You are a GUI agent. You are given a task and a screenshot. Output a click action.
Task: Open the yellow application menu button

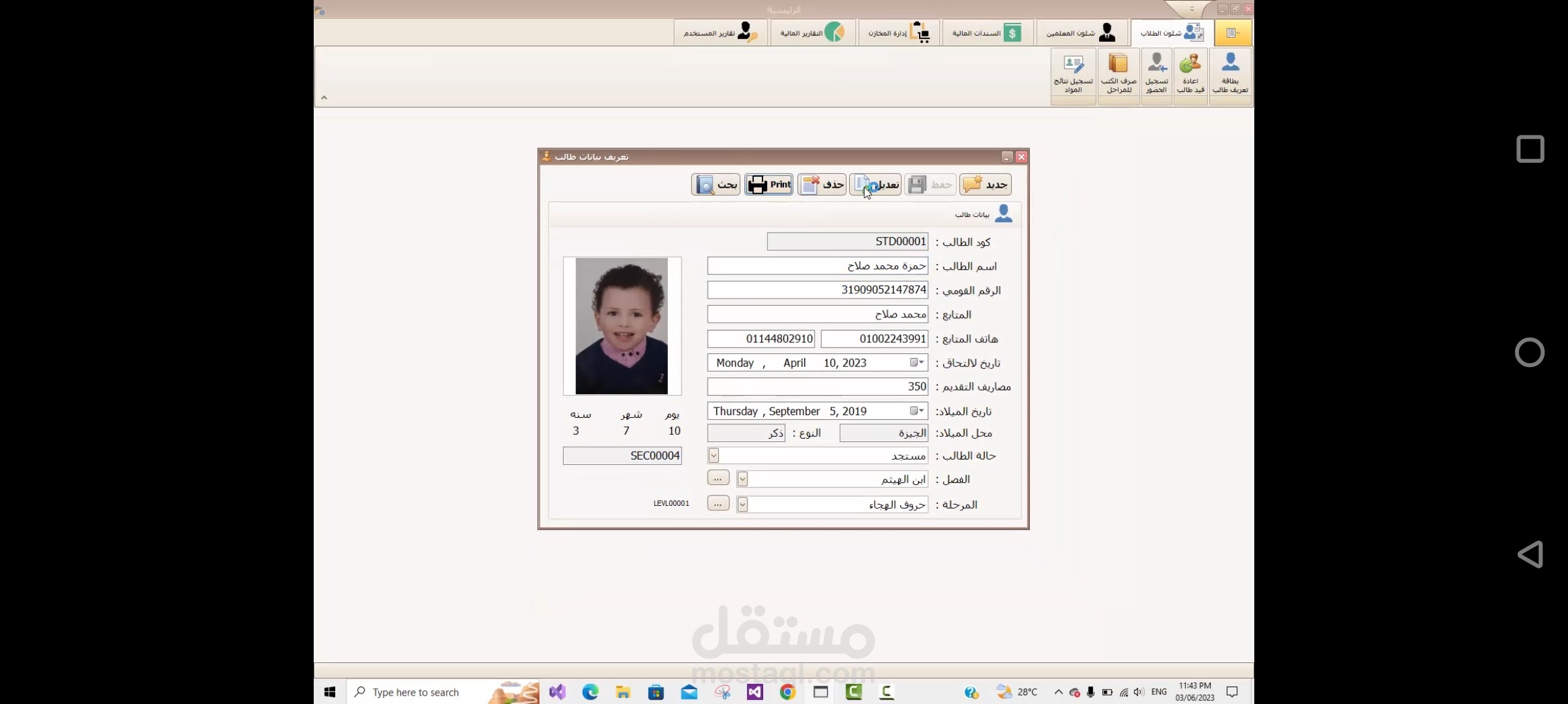1232,33
